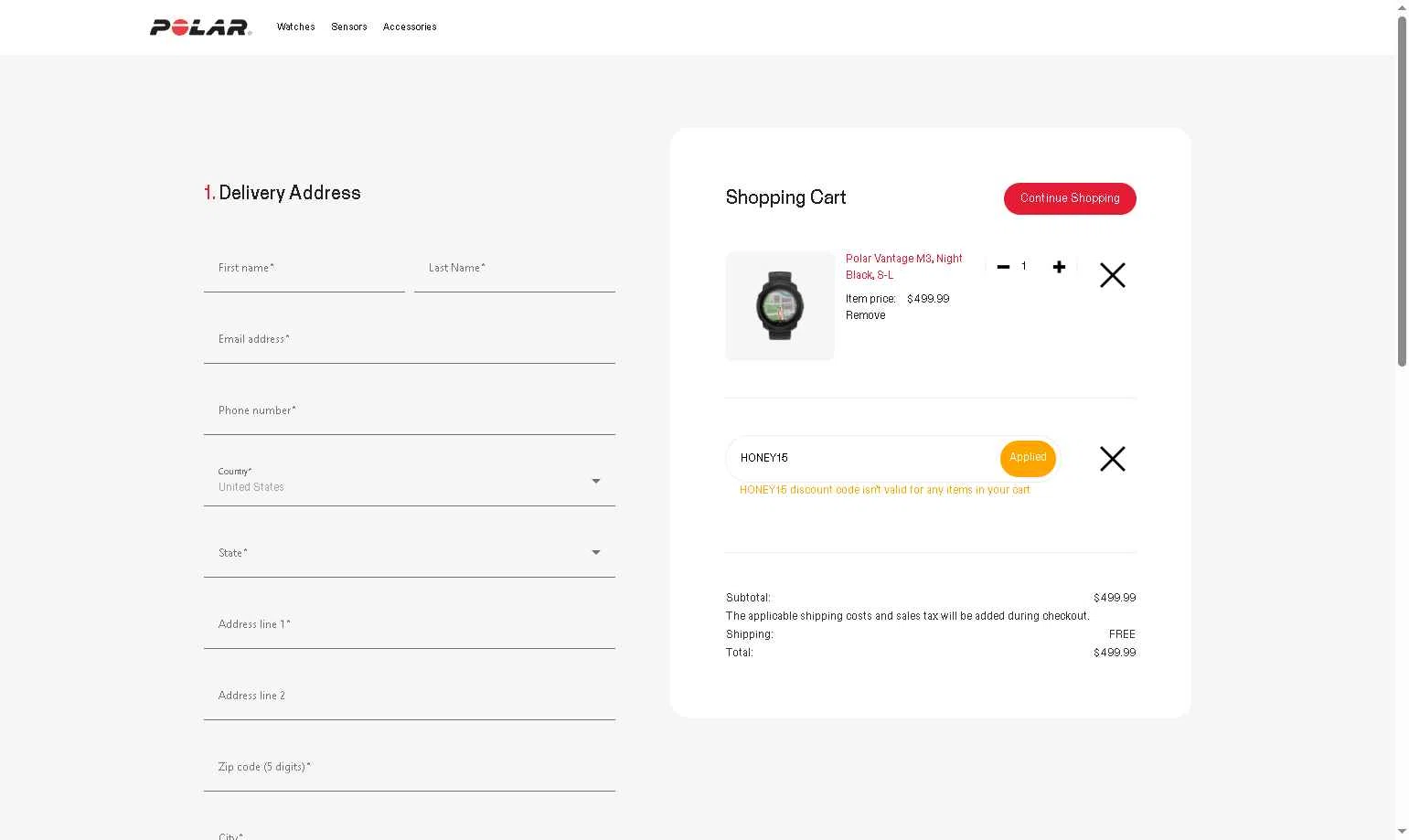Image resolution: width=1409 pixels, height=840 pixels.
Task: Click the shipping costs and sales tax note
Action: click(908, 616)
